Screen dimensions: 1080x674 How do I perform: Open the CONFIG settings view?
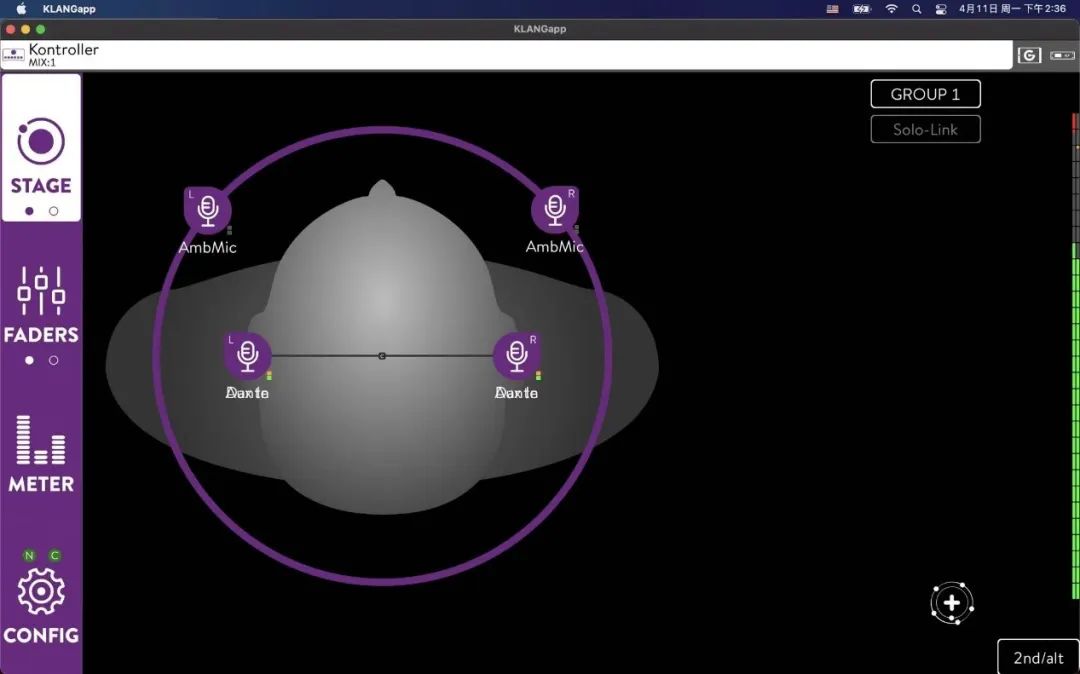(41, 604)
